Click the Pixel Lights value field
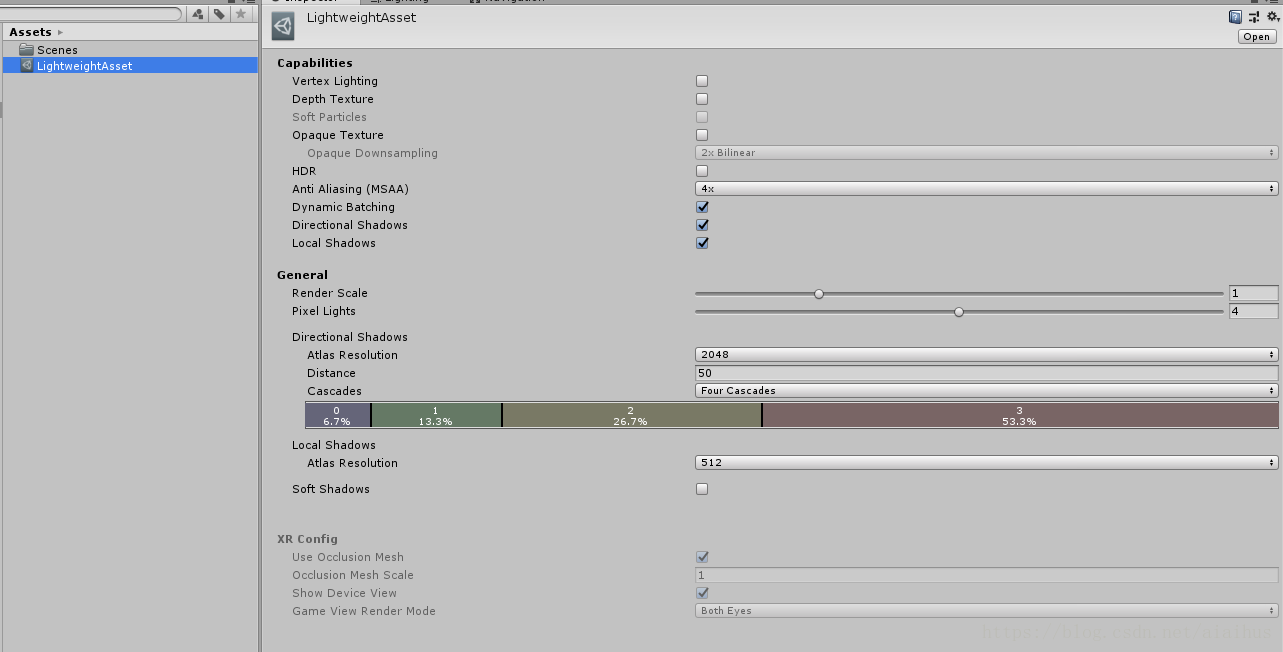1283x652 pixels. [x=1254, y=311]
